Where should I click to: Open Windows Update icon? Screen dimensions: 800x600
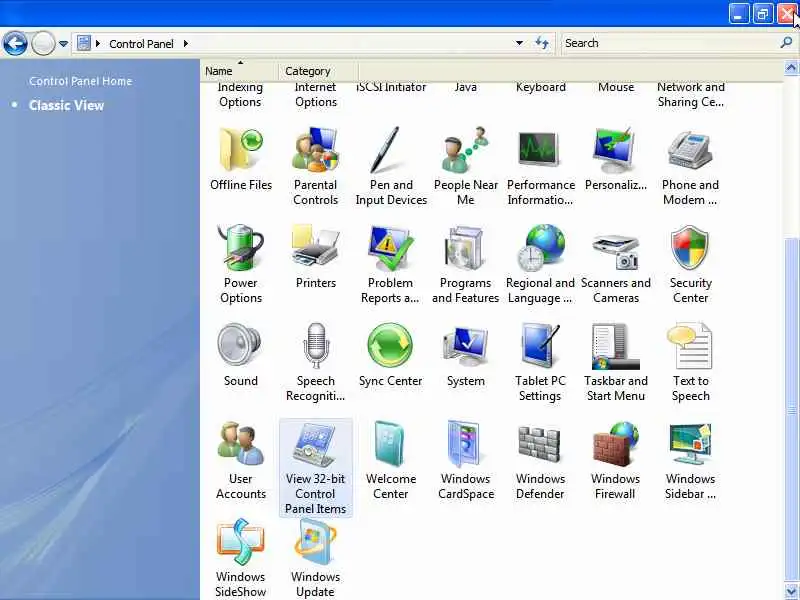click(x=315, y=542)
